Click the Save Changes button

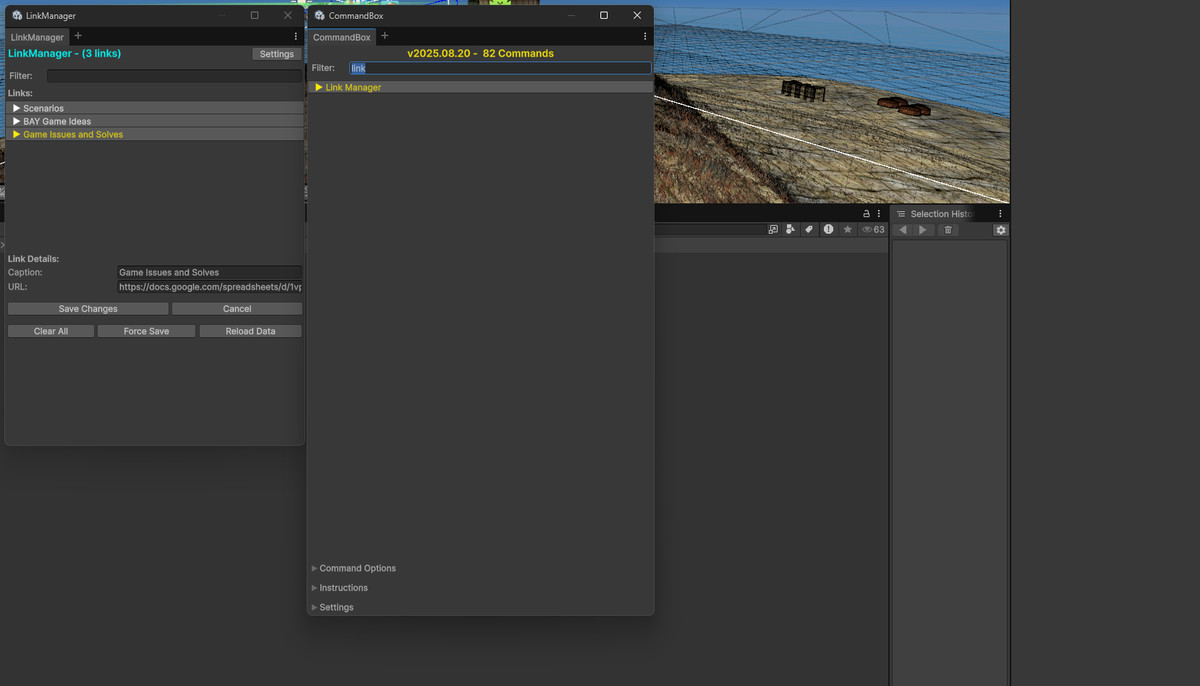pos(88,309)
